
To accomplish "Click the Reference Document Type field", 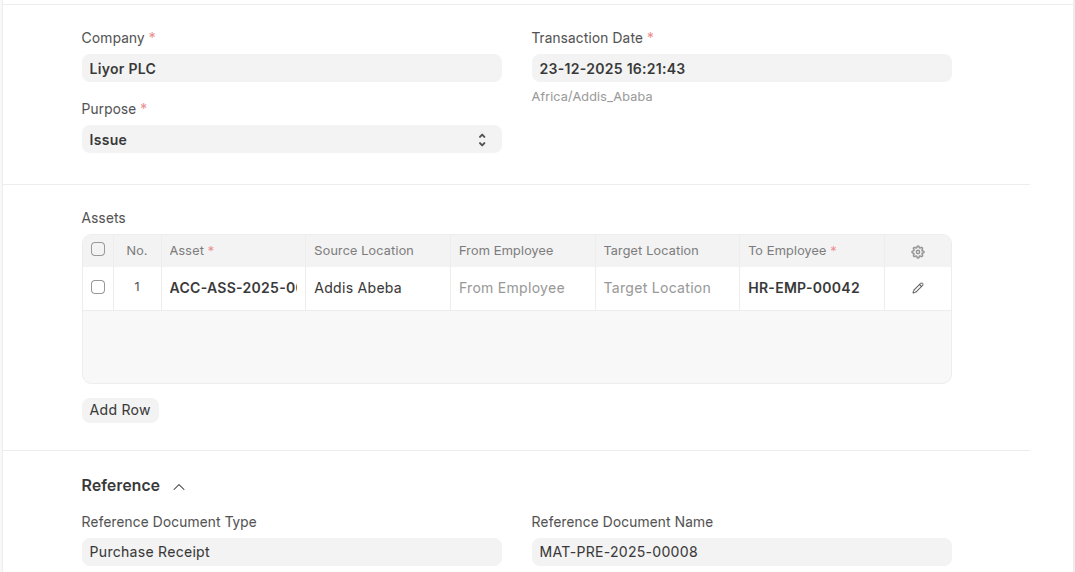I will pyautogui.click(x=291, y=552).
